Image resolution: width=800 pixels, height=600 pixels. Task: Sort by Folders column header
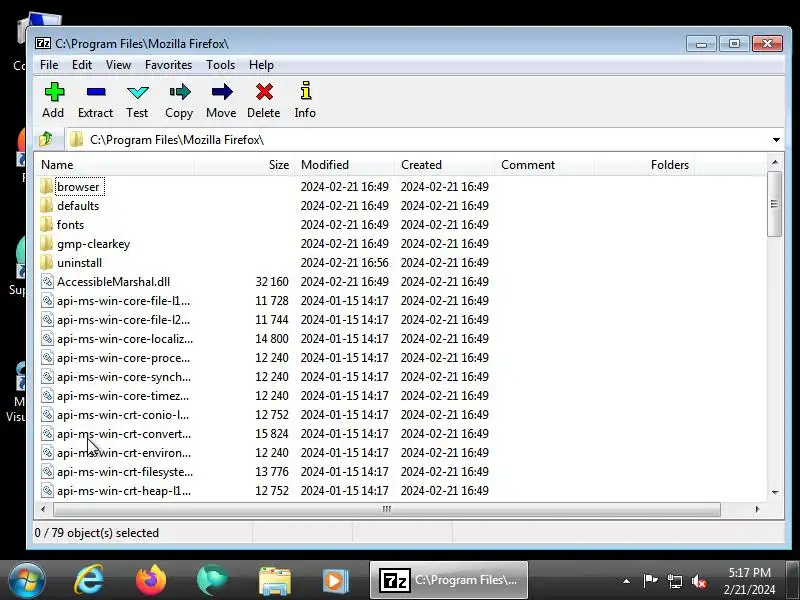(644, 165)
